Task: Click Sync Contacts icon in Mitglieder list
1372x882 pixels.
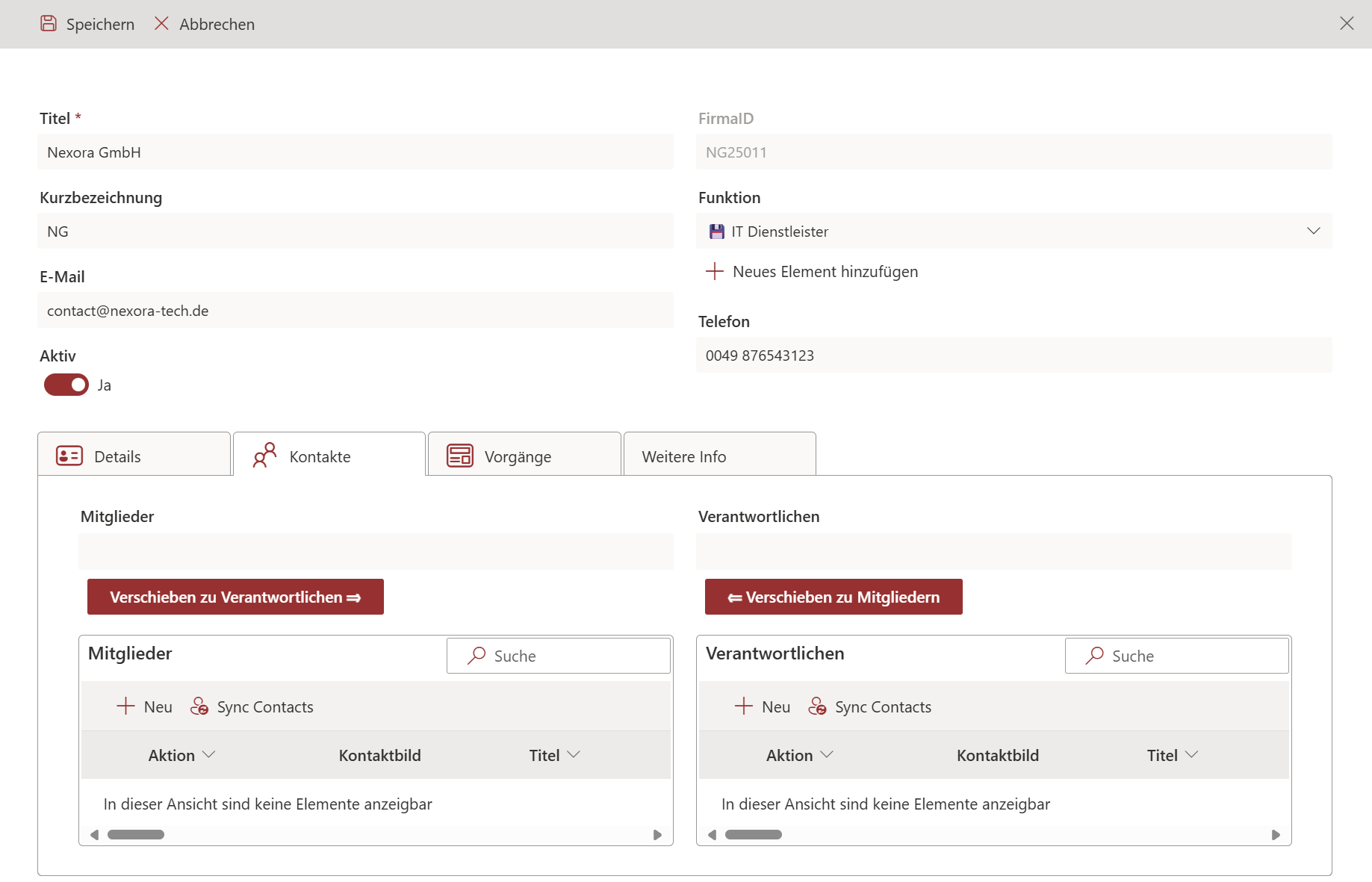Action: [199, 706]
